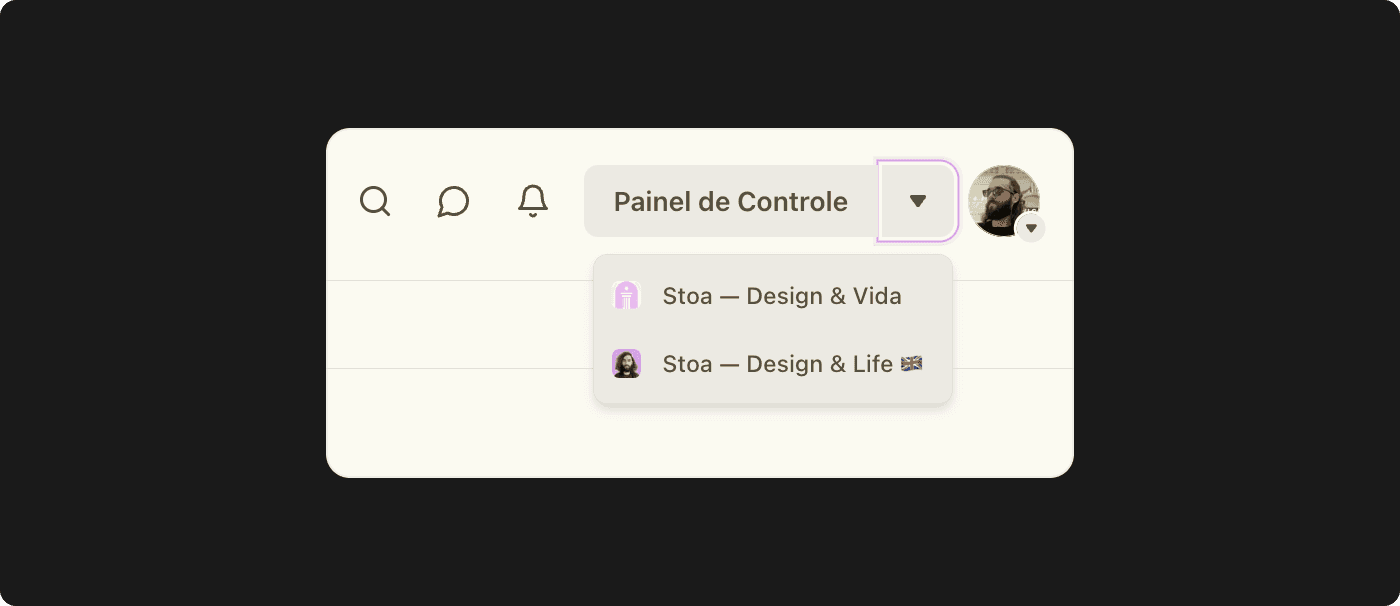The width and height of the screenshot is (1400, 606).
Task: Click the Stoa — Design & Life avatar icon
Action: pyautogui.click(x=625, y=363)
